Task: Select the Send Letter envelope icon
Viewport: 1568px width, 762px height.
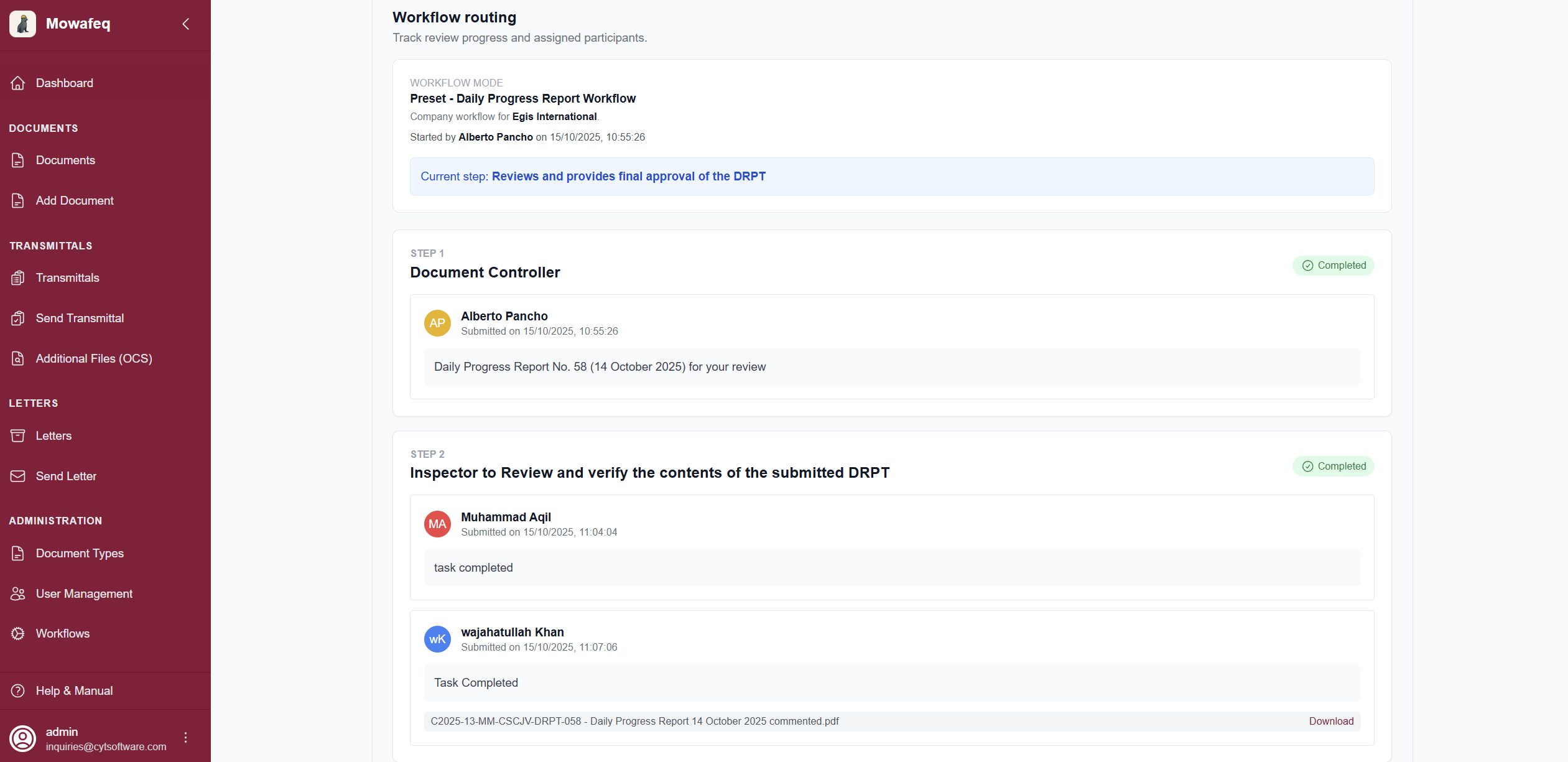Action: (x=17, y=476)
